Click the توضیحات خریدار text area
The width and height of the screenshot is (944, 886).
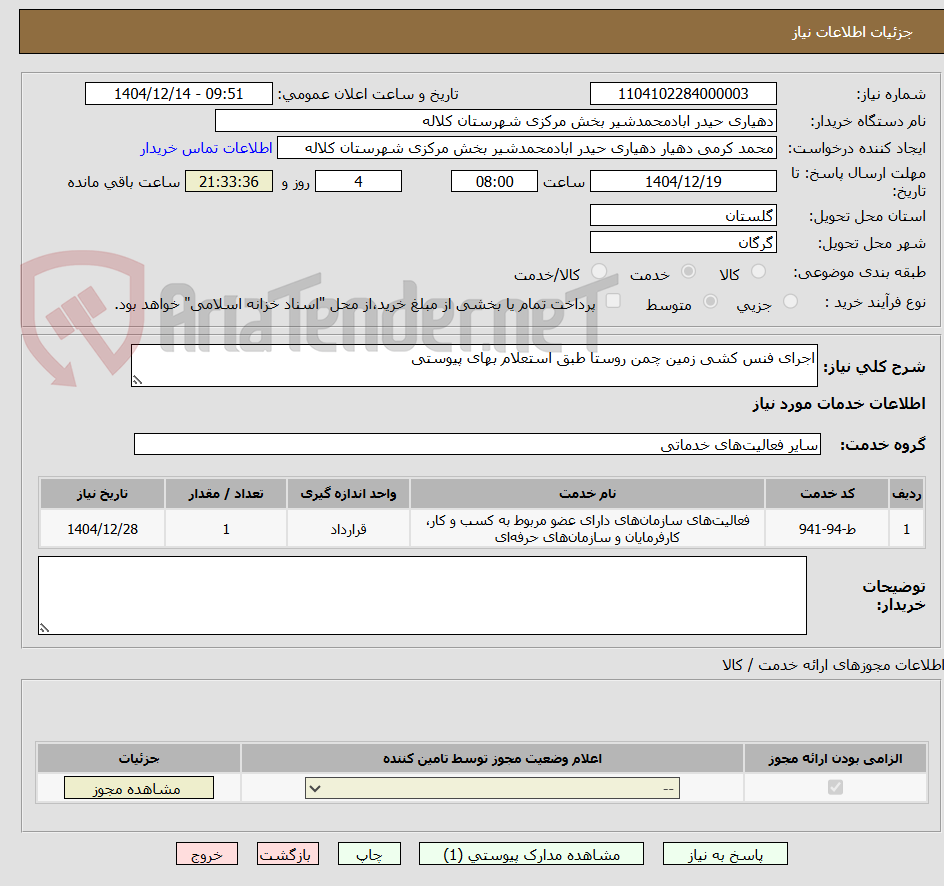(422, 595)
